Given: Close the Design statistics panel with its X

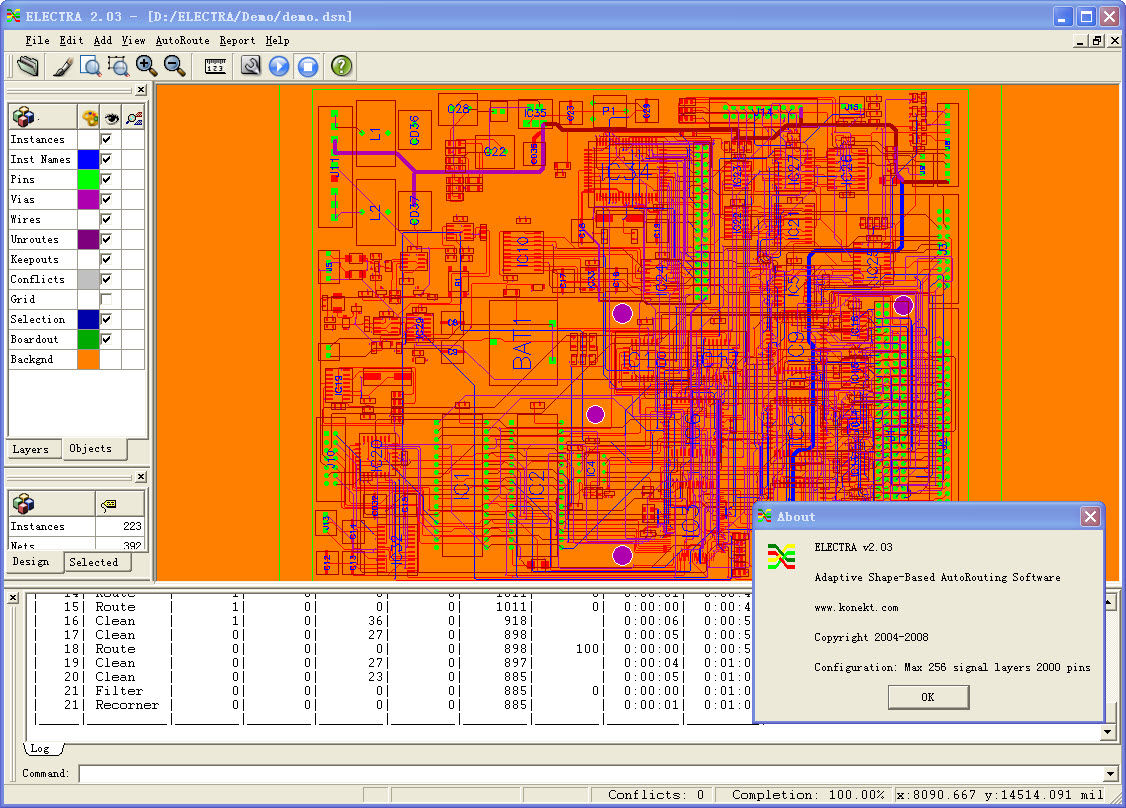Looking at the screenshot, I should tap(141, 477).
